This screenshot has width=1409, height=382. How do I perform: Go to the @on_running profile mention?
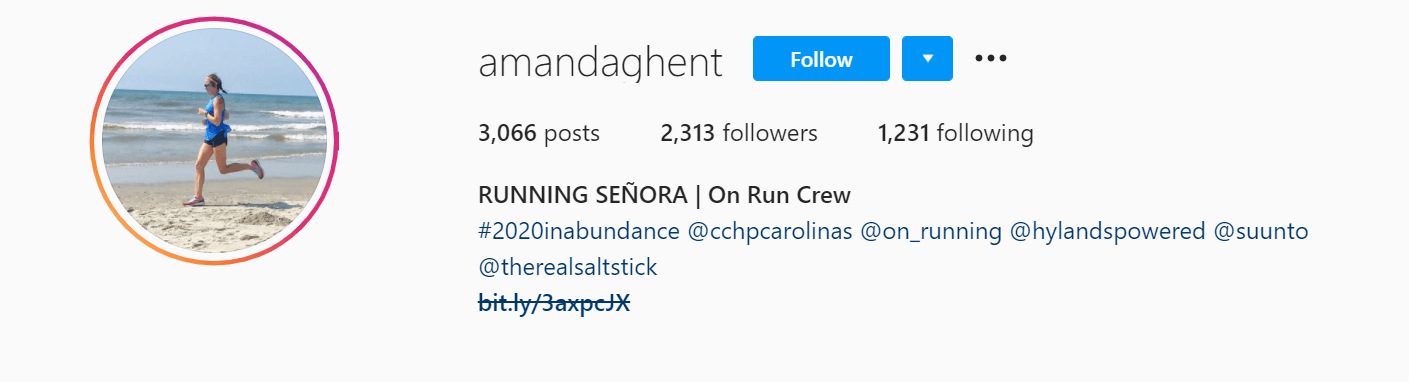coord(931,232)
